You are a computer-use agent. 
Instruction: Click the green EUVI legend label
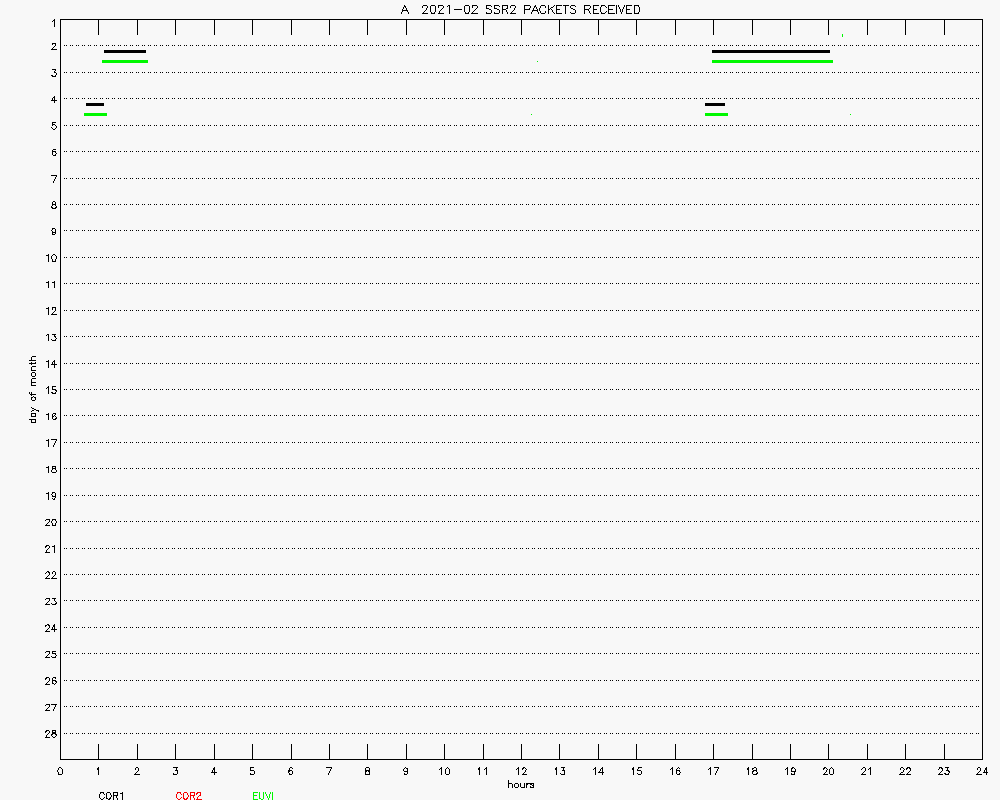click(263, 796)
